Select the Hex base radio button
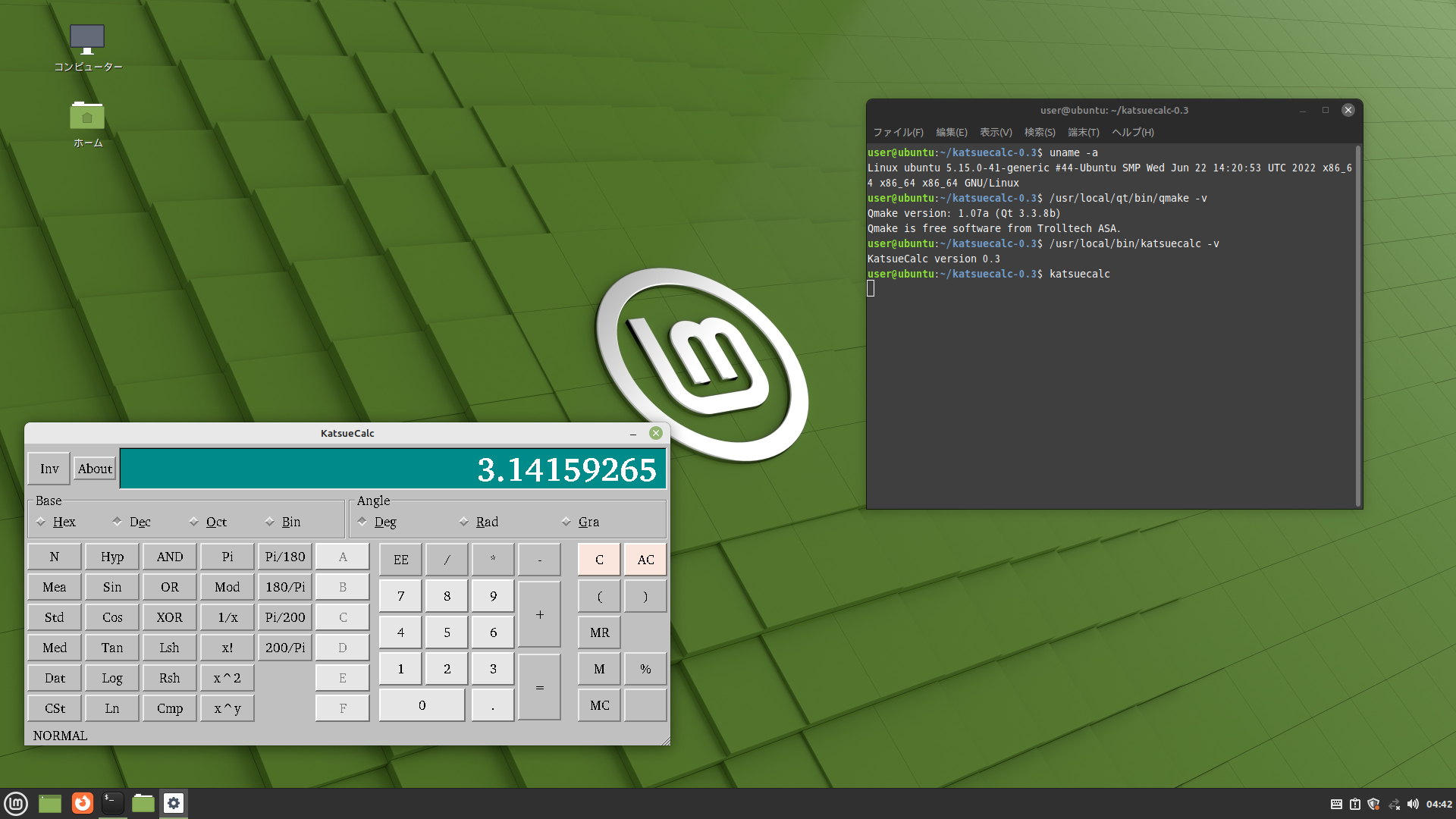The height and width of the screenshot is (819, 1456). point(56,522)
